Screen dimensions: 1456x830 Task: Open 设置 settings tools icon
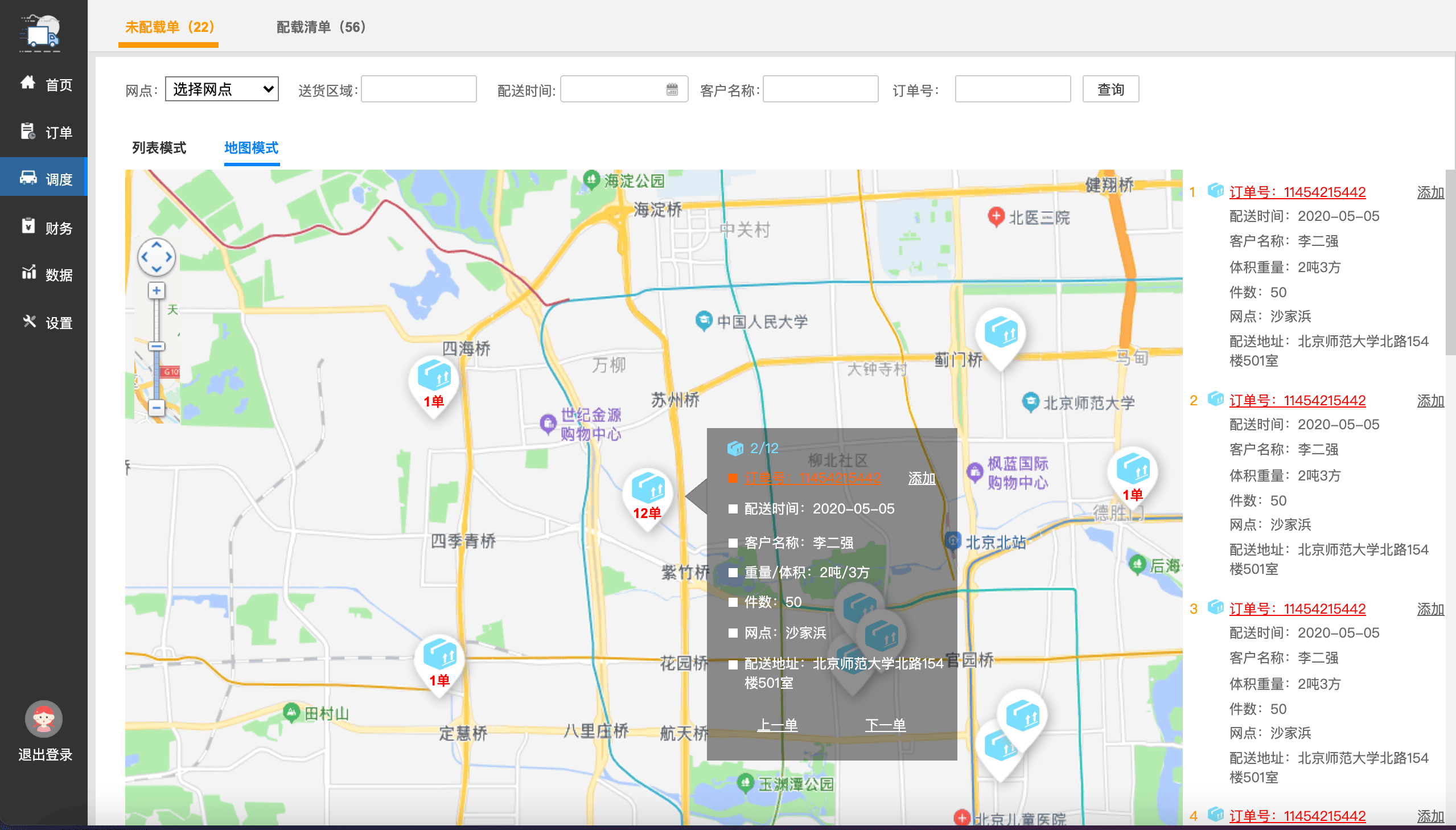[29, 322]
